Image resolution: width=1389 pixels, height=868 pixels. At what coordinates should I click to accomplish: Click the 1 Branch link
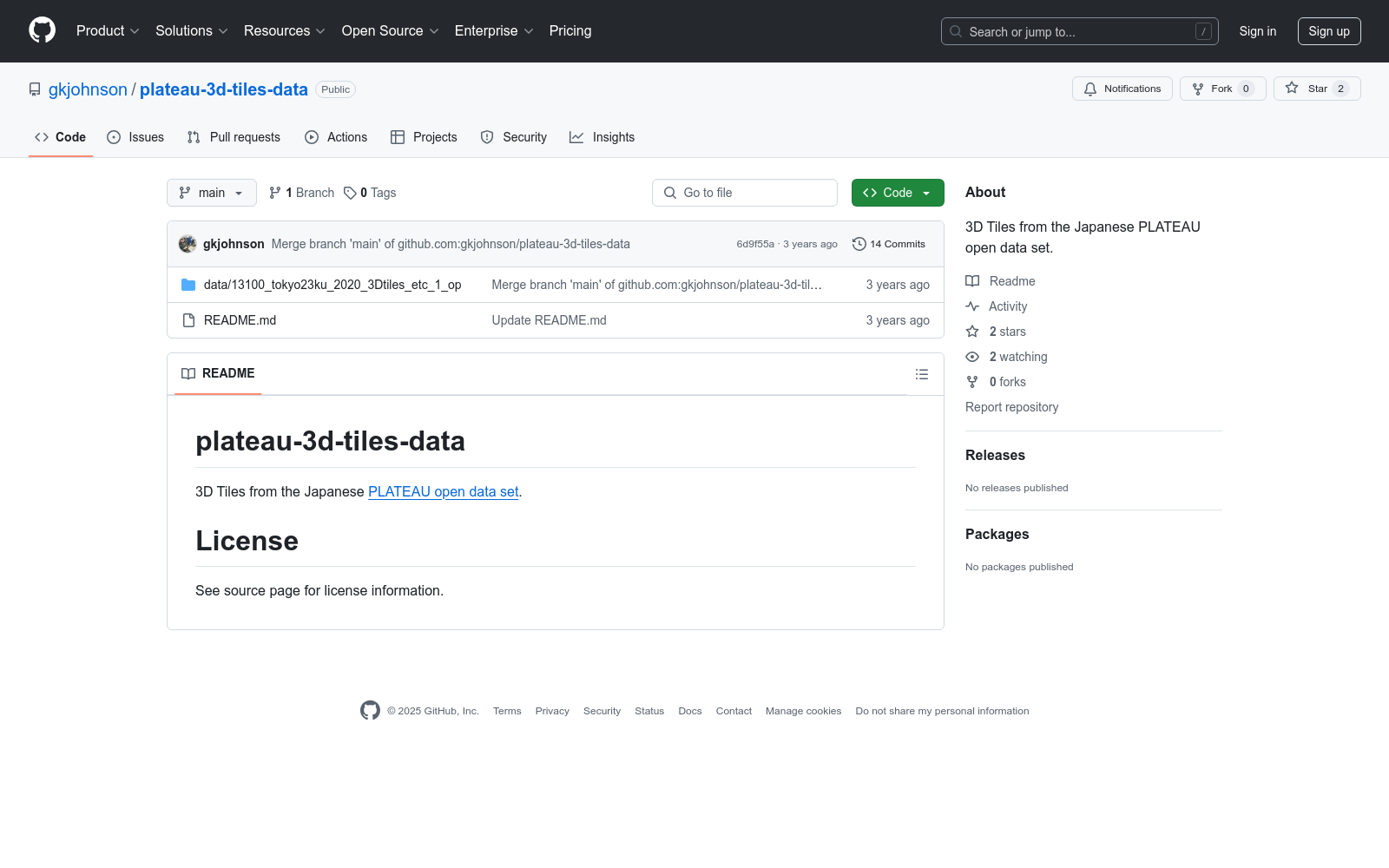point(301,193)
